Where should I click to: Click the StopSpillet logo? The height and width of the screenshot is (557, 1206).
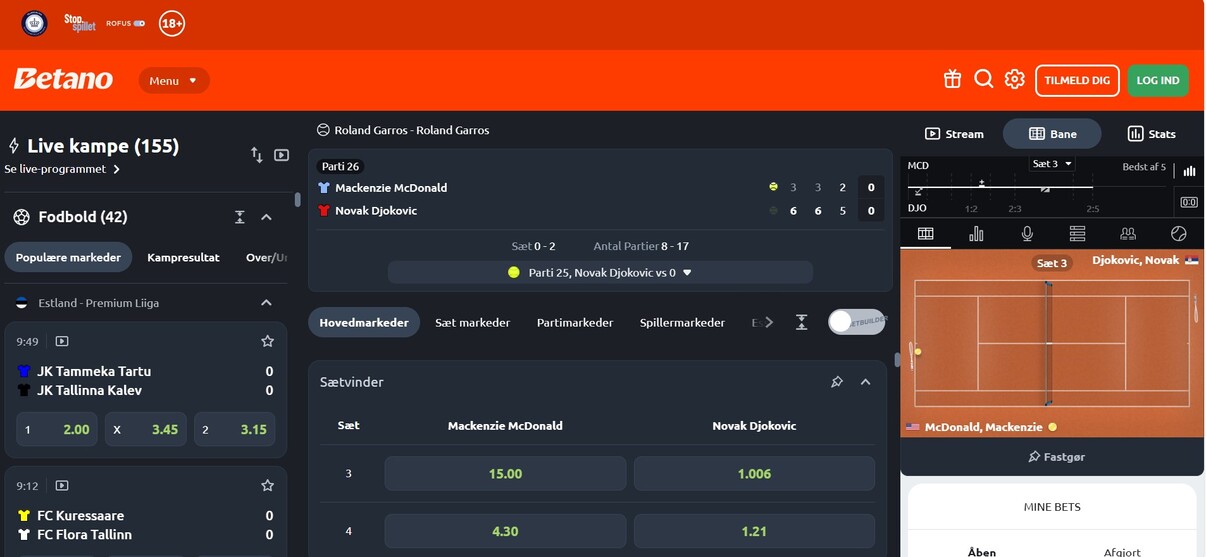click(80, 23)
